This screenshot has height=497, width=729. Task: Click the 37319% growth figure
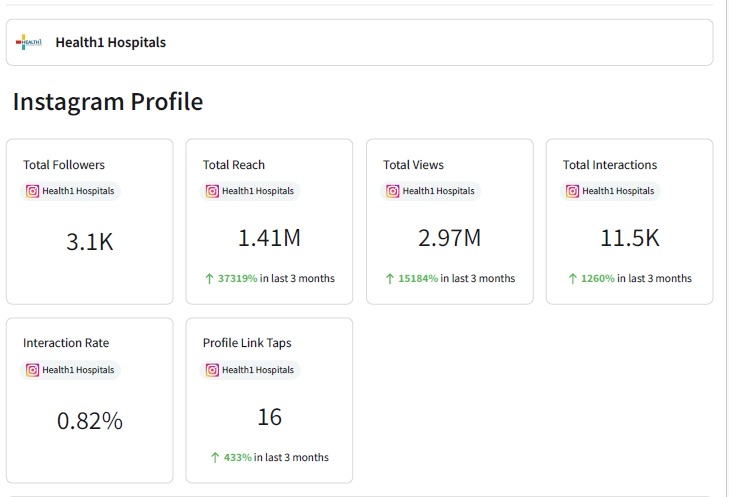pyautogui.click(x=238, y=278)
